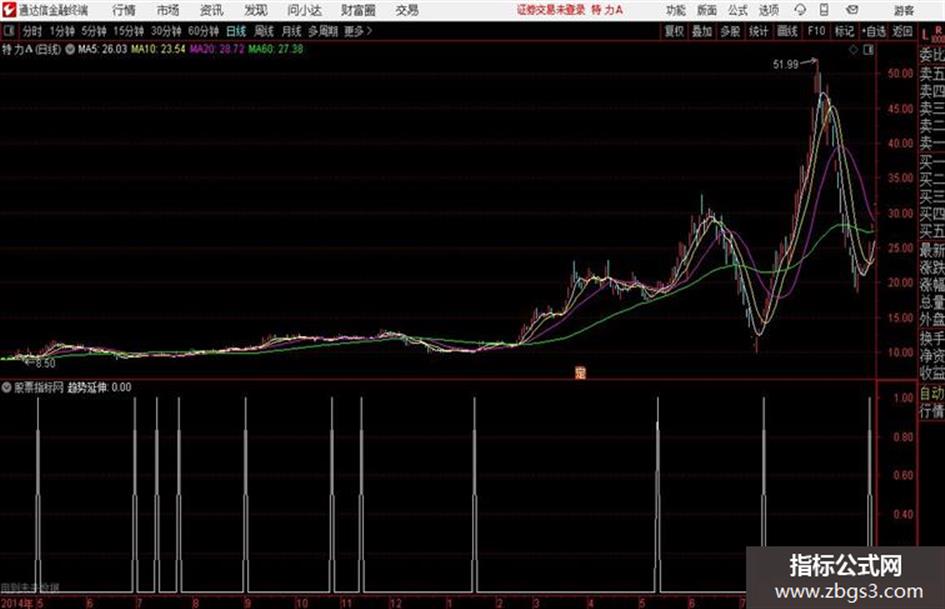The height and width of the screenshot is (609, 945).
Task: Click the 画线 drawing tool button
Action: point(787,31)
